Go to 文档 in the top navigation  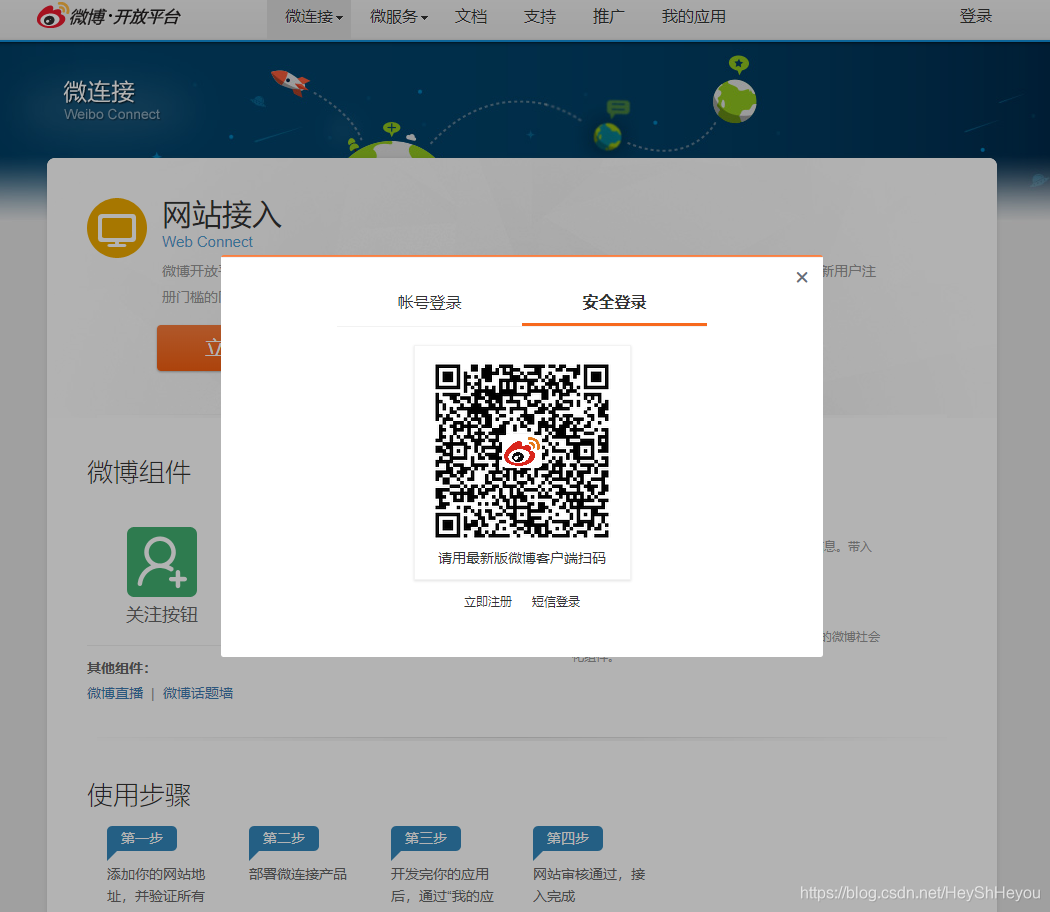(x=471, y=17)
